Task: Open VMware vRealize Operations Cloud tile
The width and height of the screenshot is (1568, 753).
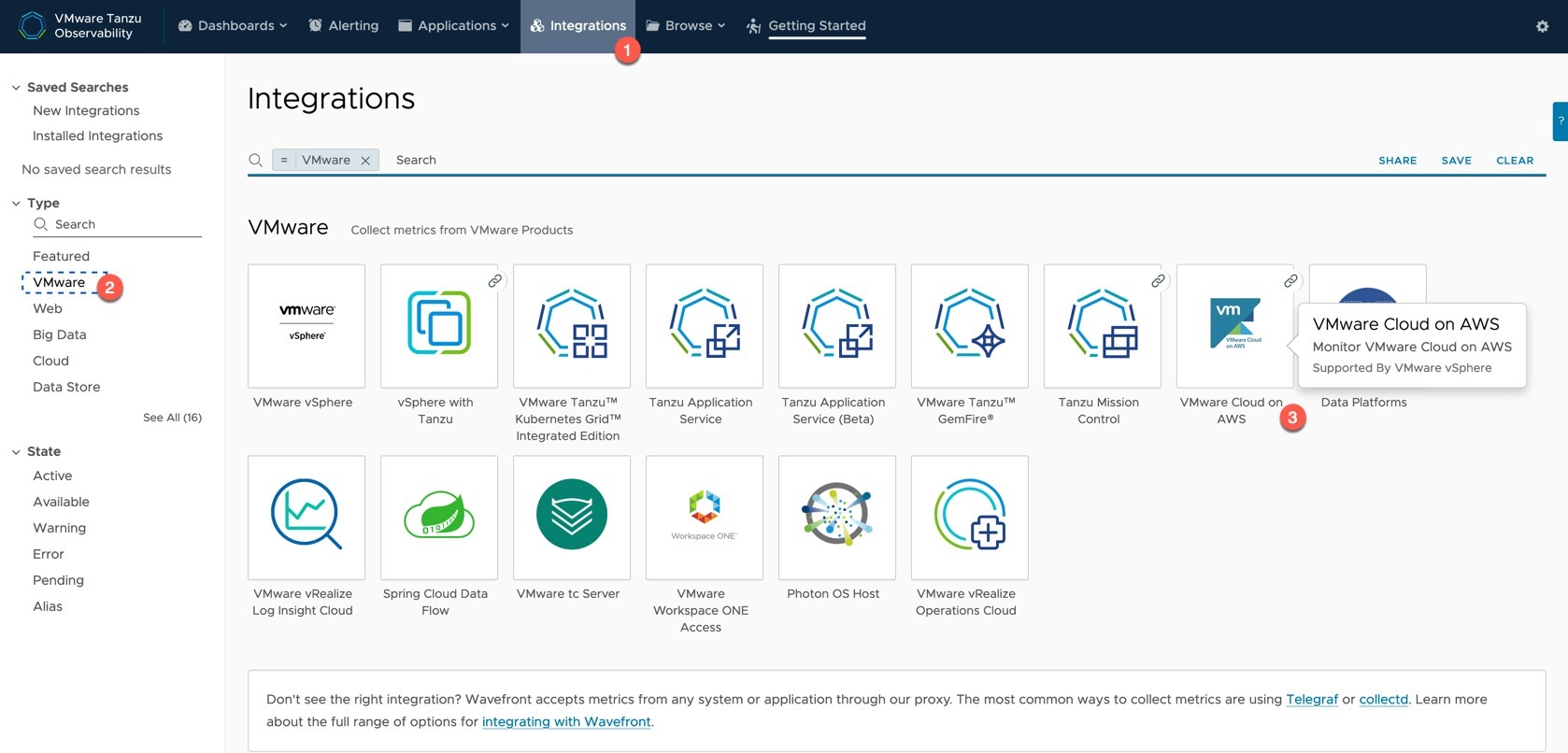Action: click(x=970, y=518)
